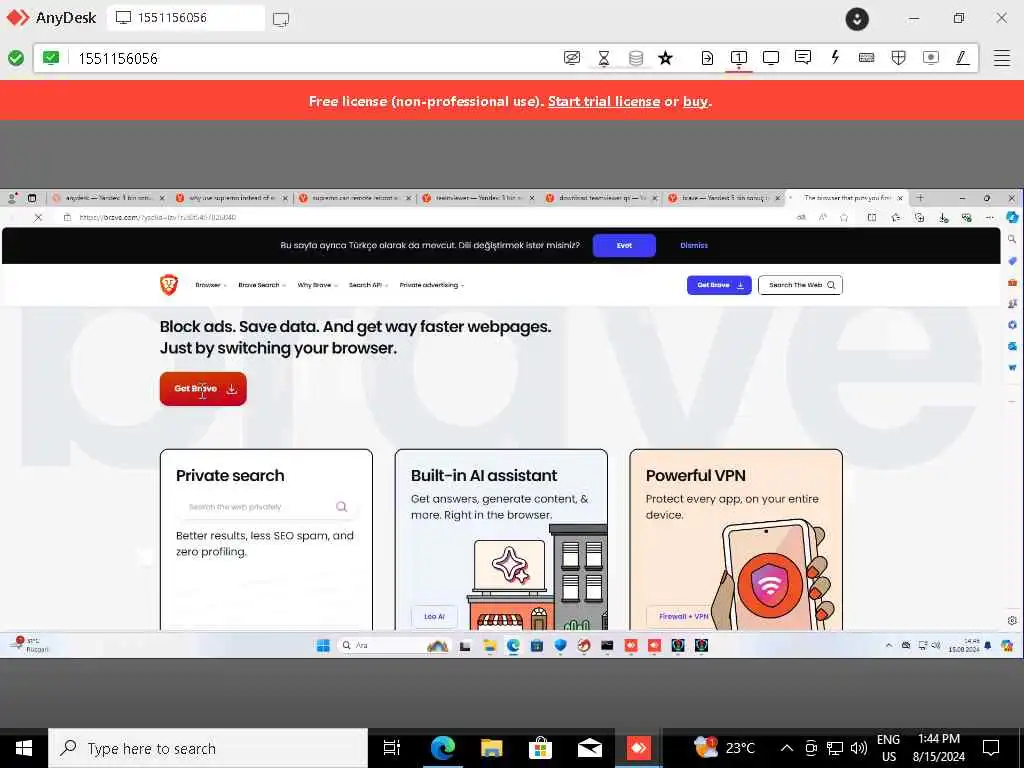The image size is (1024, 768).
Task: Open the AnyDesk hamburger main menu
Action: click(1002, 58)
